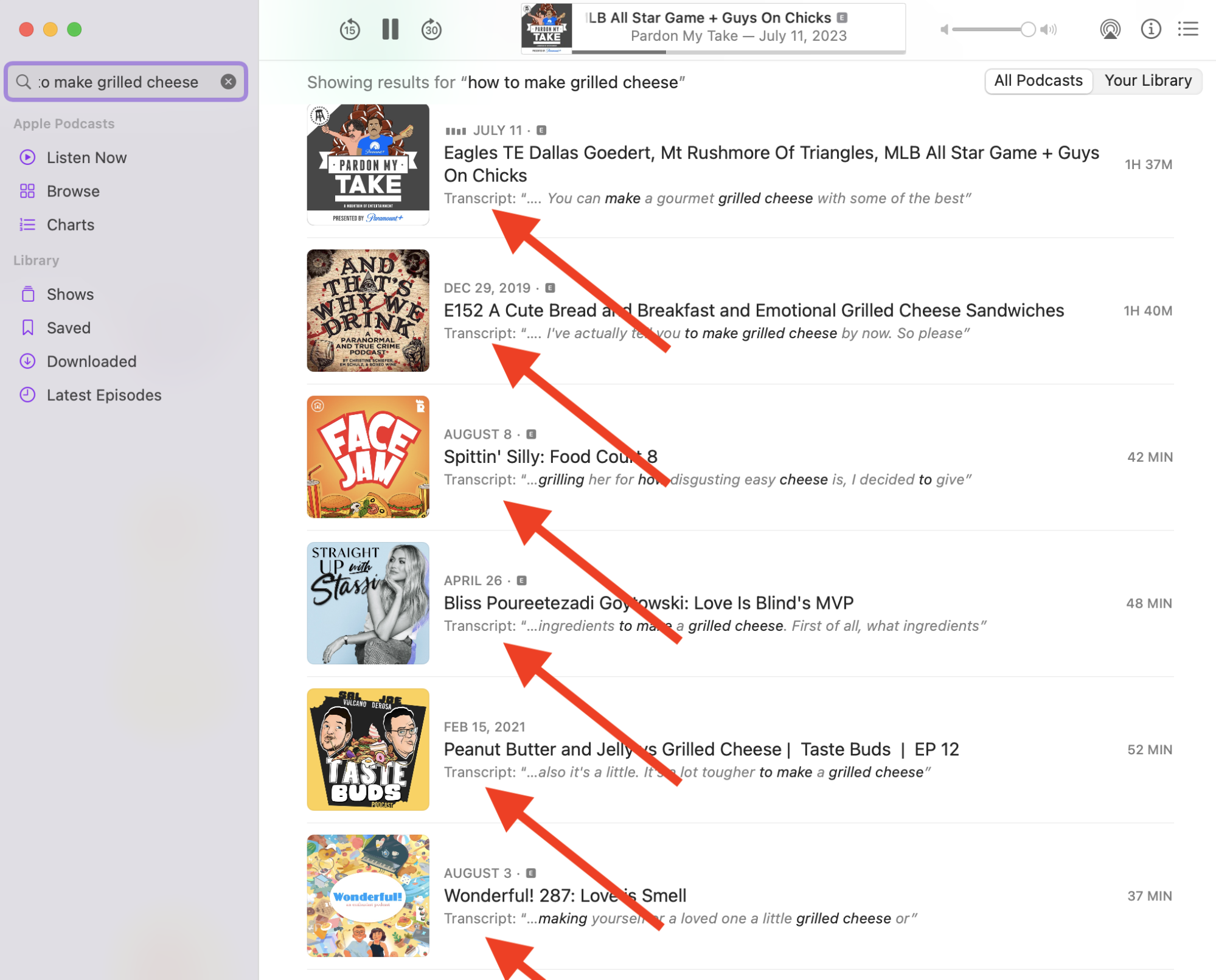
Task: Click the gourmet grilled cheese transcript snippet
Action: 707,198
